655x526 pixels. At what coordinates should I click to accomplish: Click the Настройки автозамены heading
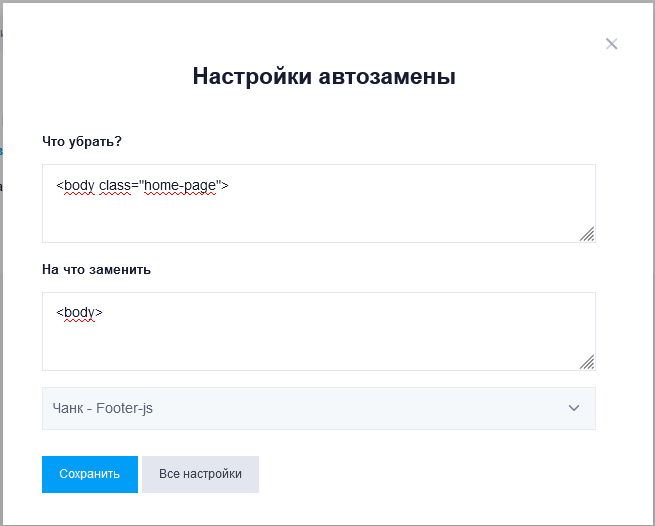(x=324, y=76)
